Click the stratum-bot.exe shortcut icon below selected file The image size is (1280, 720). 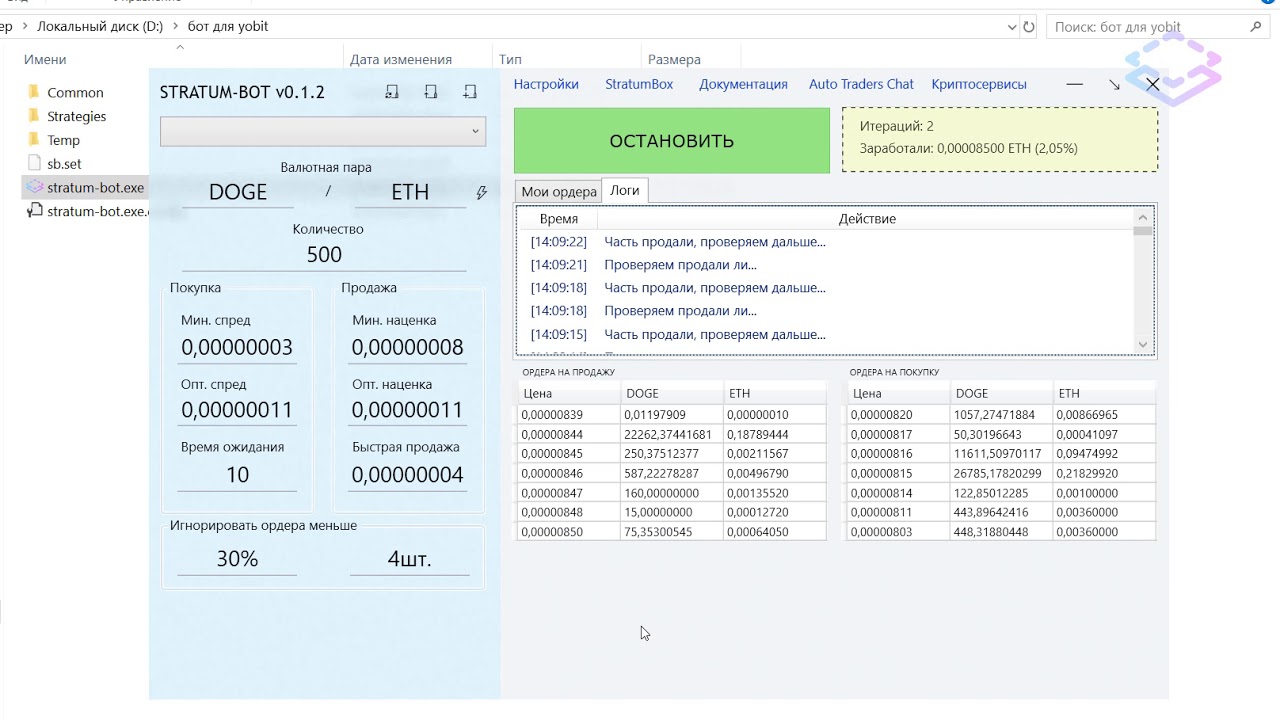coord(34,211)
